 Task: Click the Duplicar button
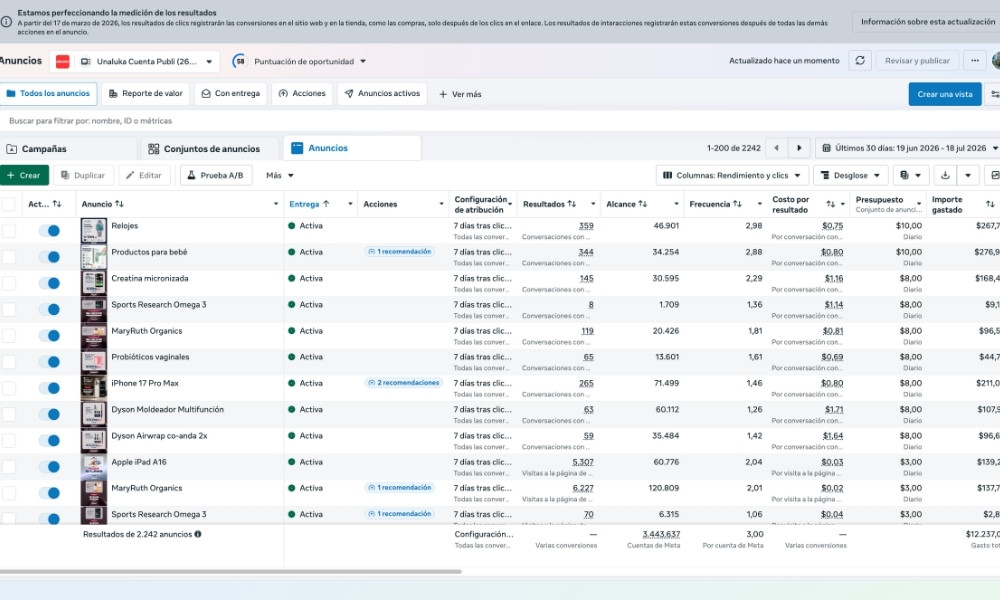point(83,175)
